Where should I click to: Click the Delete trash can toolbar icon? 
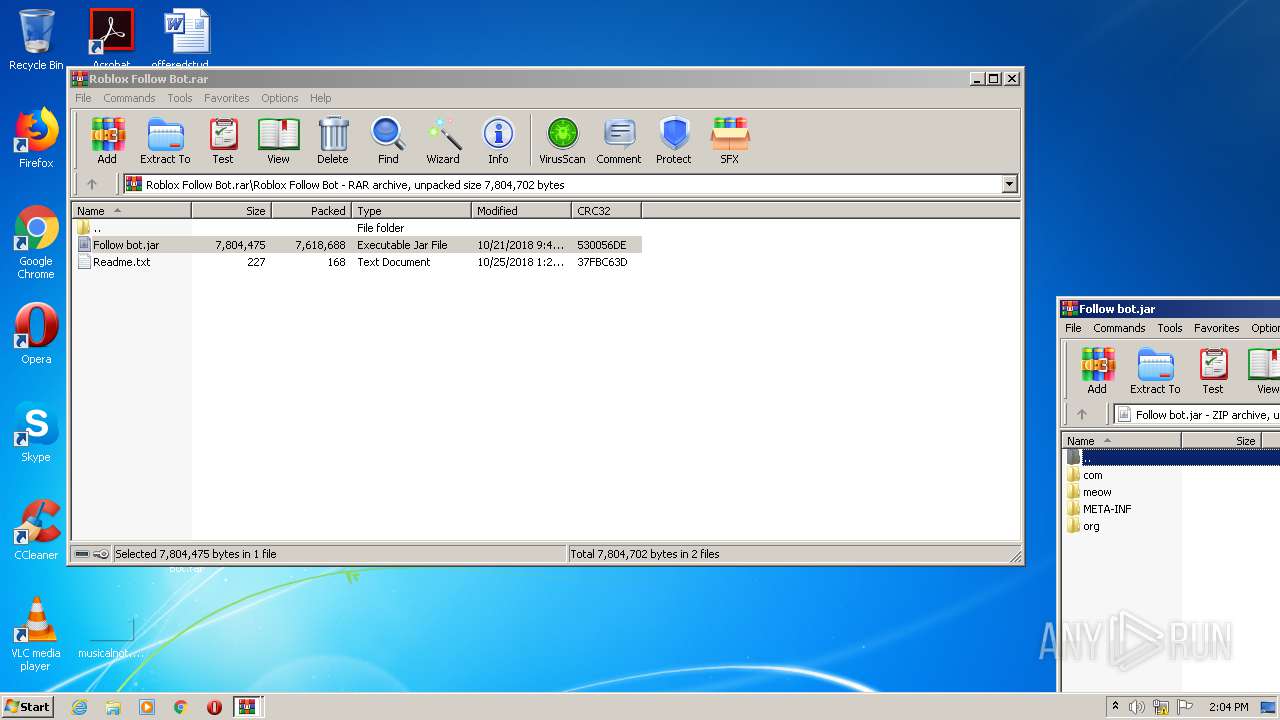tap(333, 140)
